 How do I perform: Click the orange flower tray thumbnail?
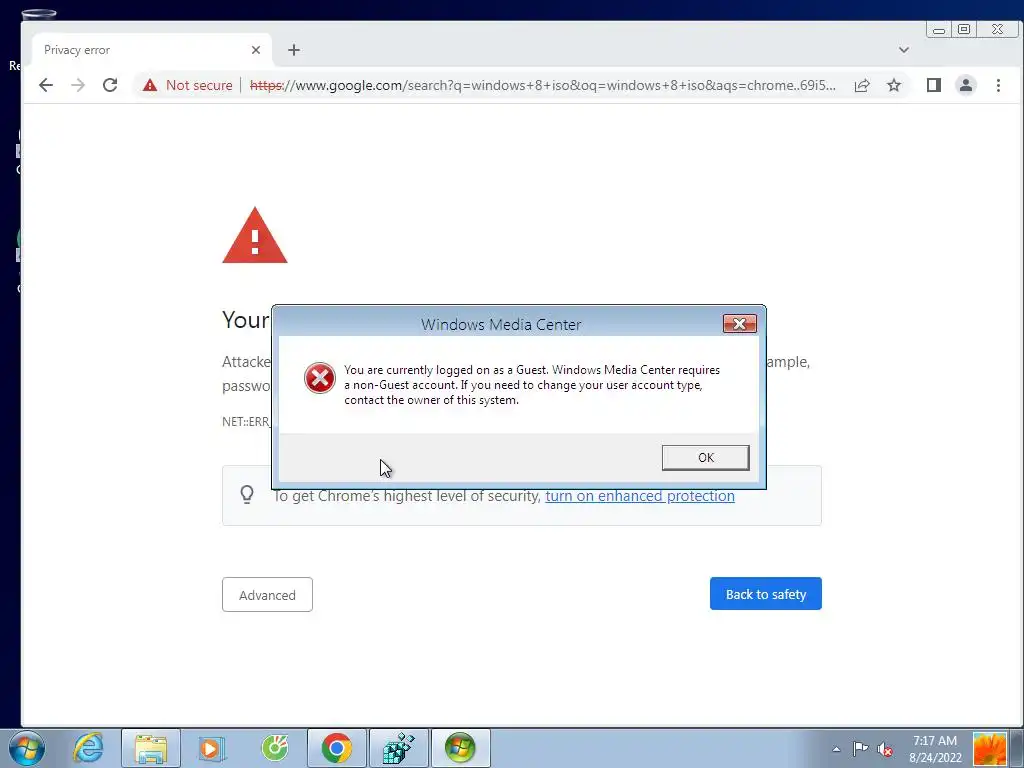(x=989, y=748)
